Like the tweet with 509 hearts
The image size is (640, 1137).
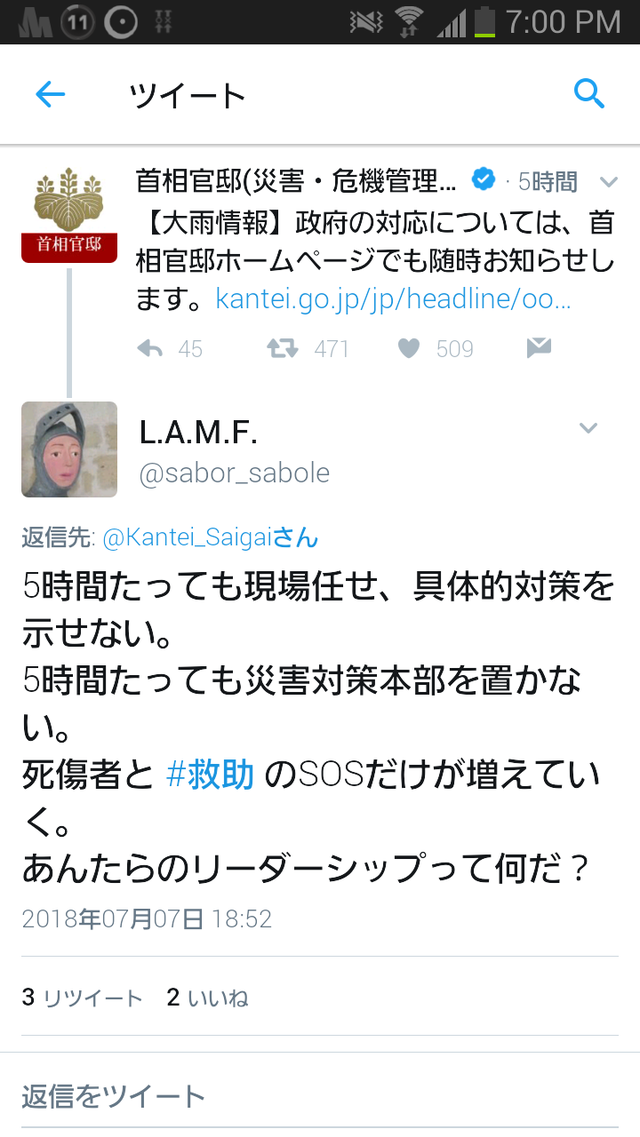tap(409, 349)
